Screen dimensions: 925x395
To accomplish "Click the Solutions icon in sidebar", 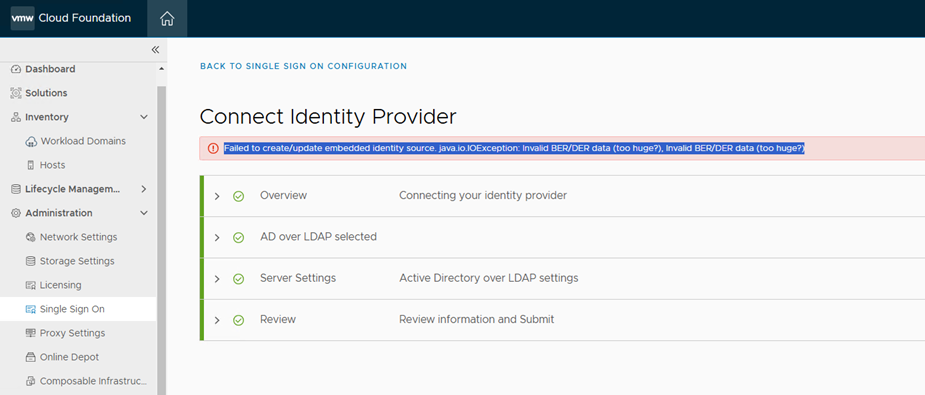I will (16, 93).
